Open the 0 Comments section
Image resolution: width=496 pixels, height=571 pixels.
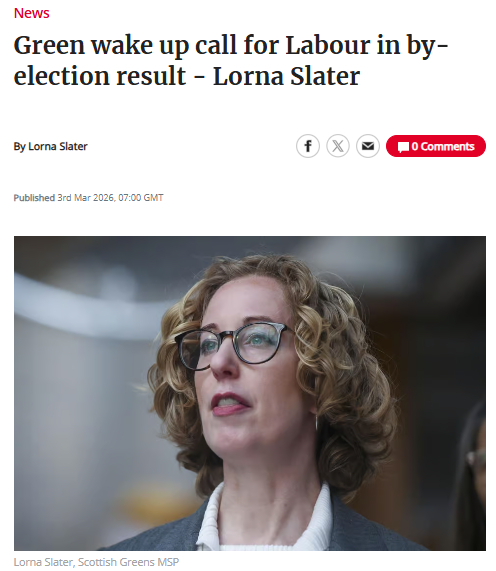pyautogui.click(x=436, y=146)
